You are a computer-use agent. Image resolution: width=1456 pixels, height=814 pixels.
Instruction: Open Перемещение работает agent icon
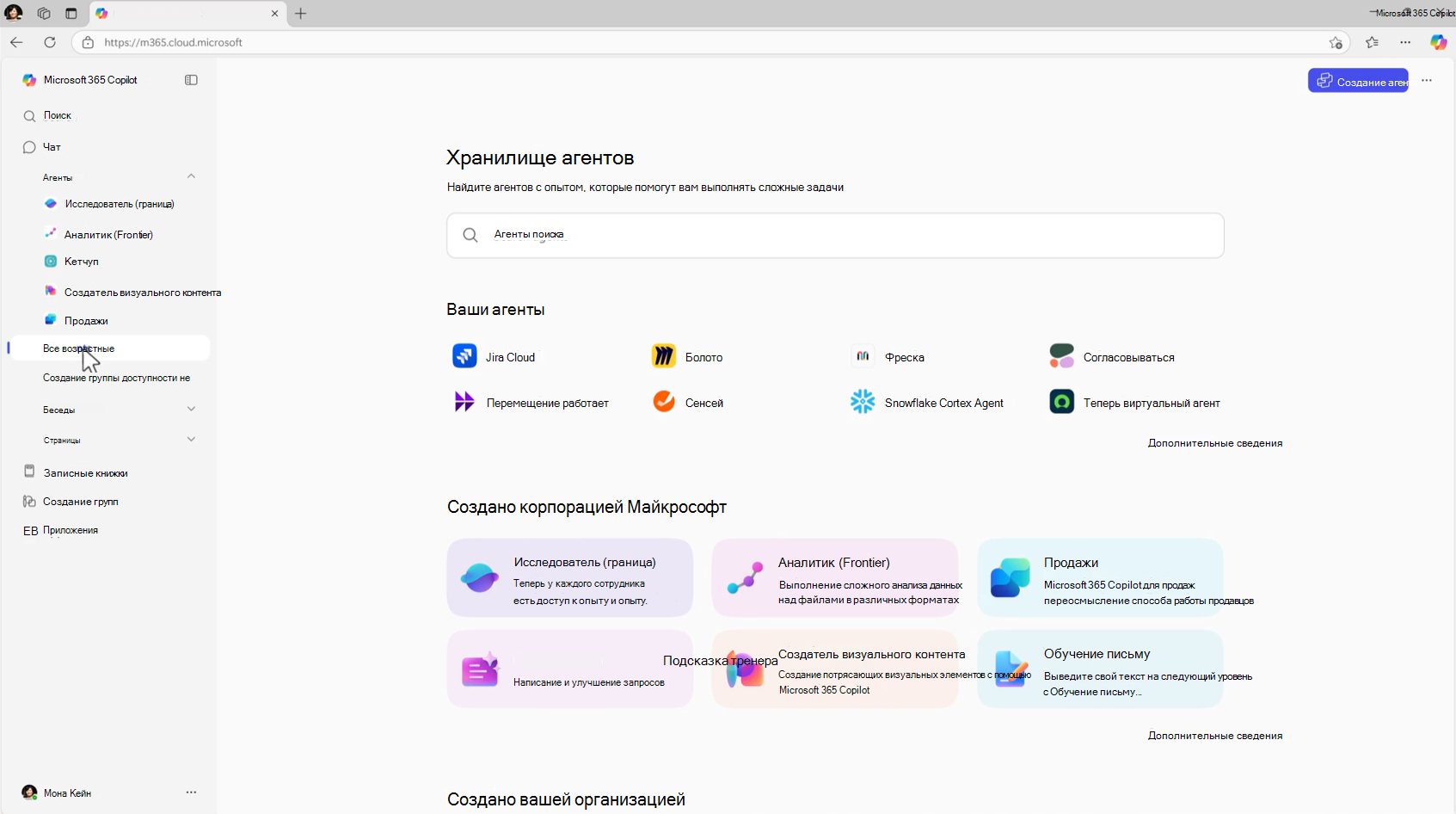(x=464, y=401)
